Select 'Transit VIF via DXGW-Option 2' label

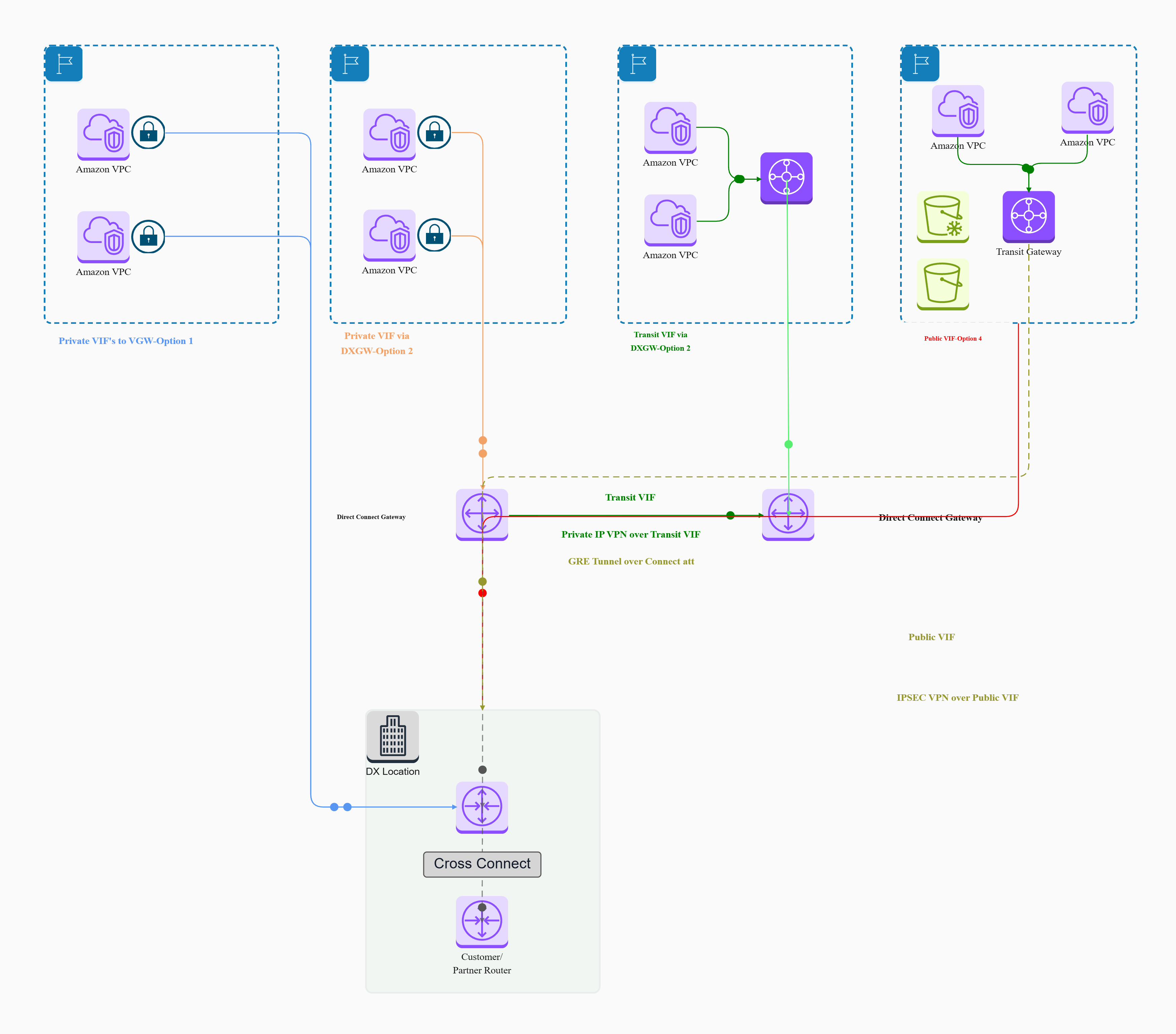click(x=661, y=341)
